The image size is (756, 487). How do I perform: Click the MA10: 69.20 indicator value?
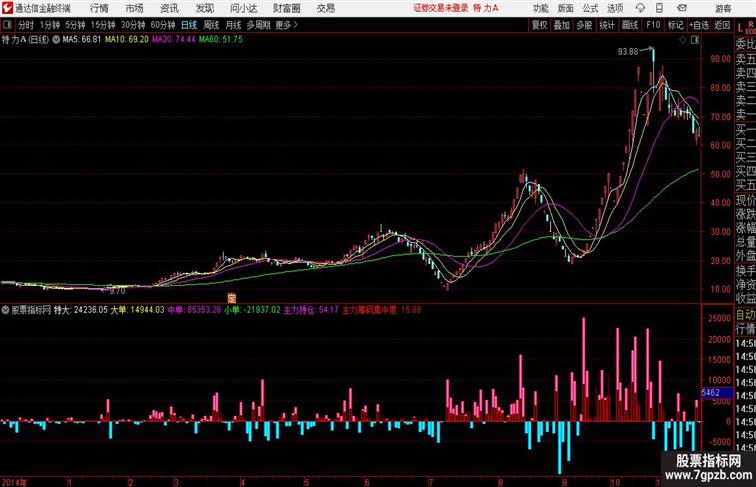coord(127,40)
